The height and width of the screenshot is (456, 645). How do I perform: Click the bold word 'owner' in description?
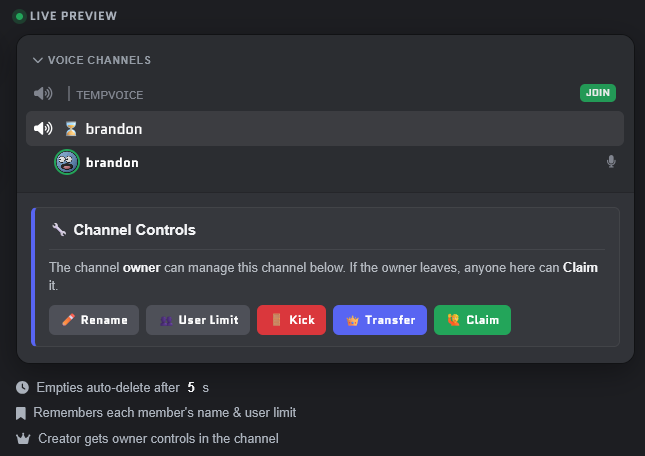click(142, 268)
